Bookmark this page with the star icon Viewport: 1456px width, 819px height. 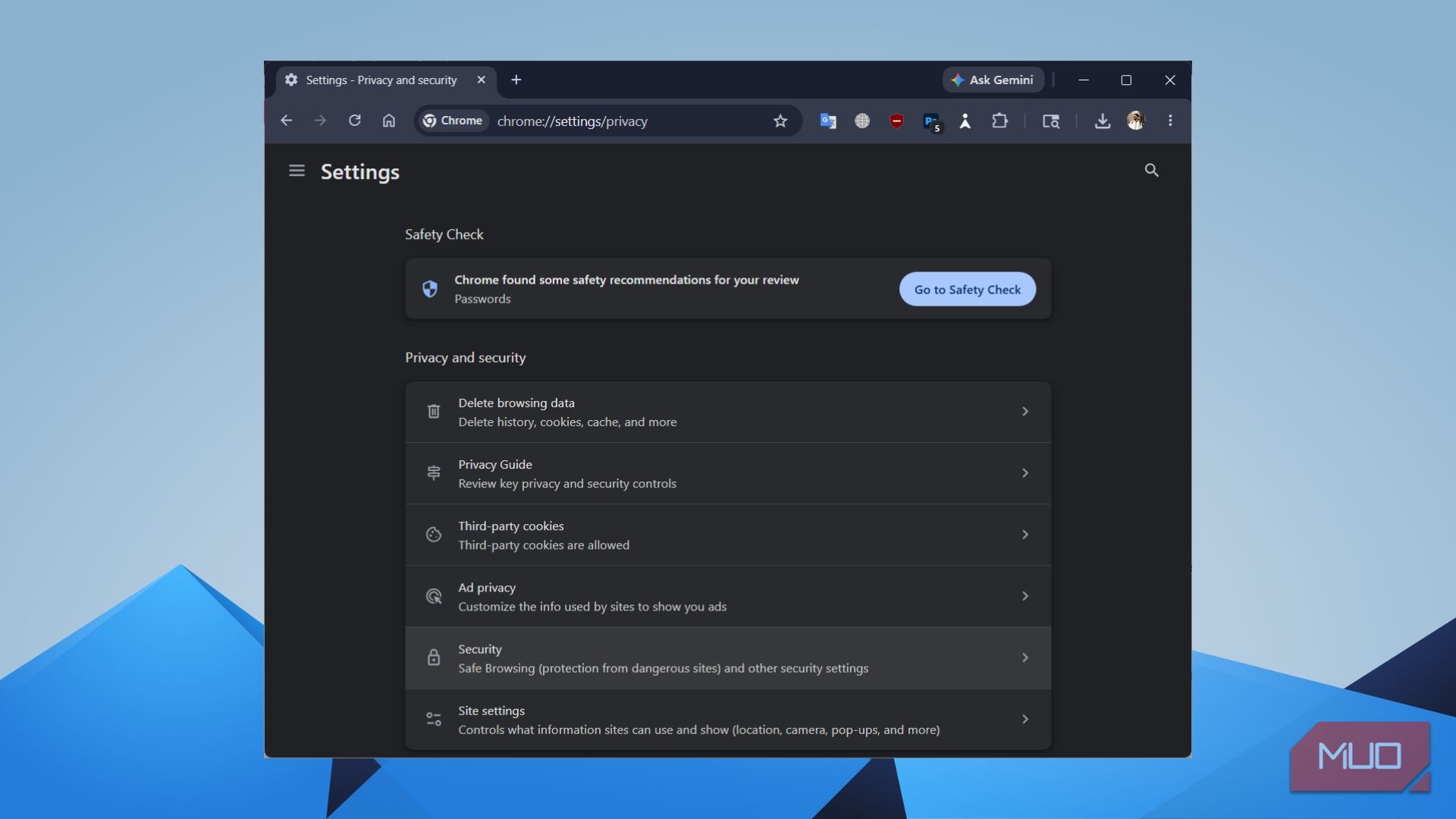(780, 121)
